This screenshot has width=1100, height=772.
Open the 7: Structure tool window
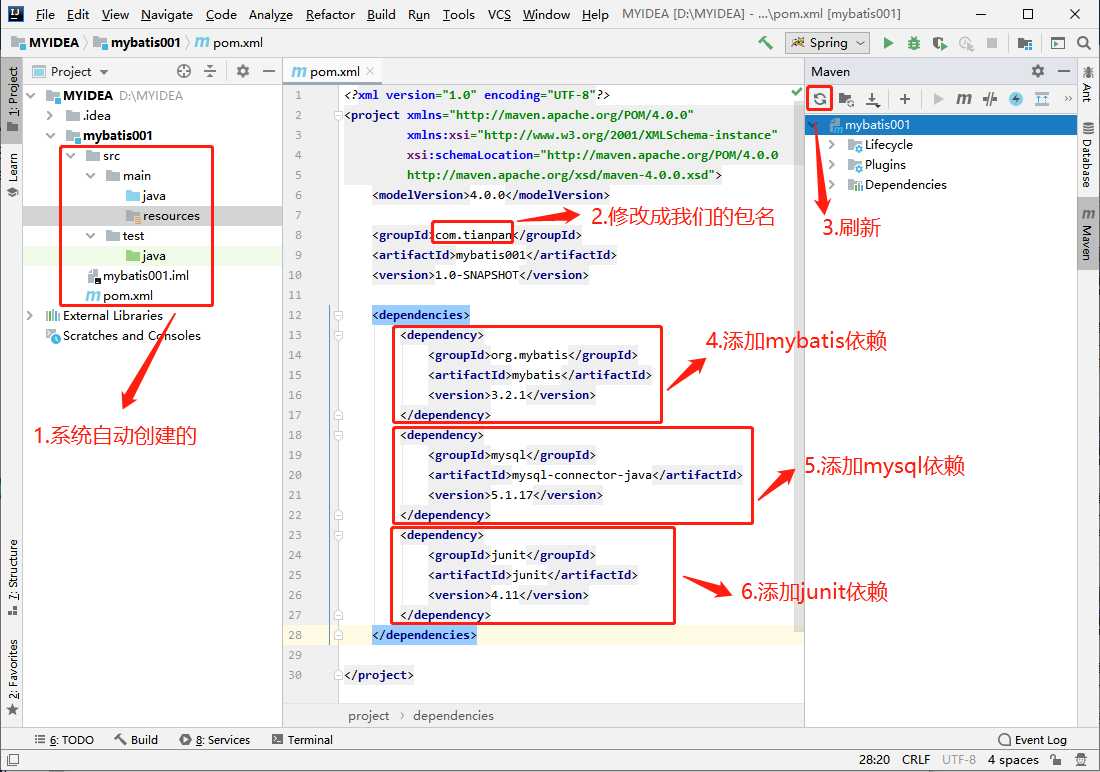pyautogui.click(x=13, y=578)
